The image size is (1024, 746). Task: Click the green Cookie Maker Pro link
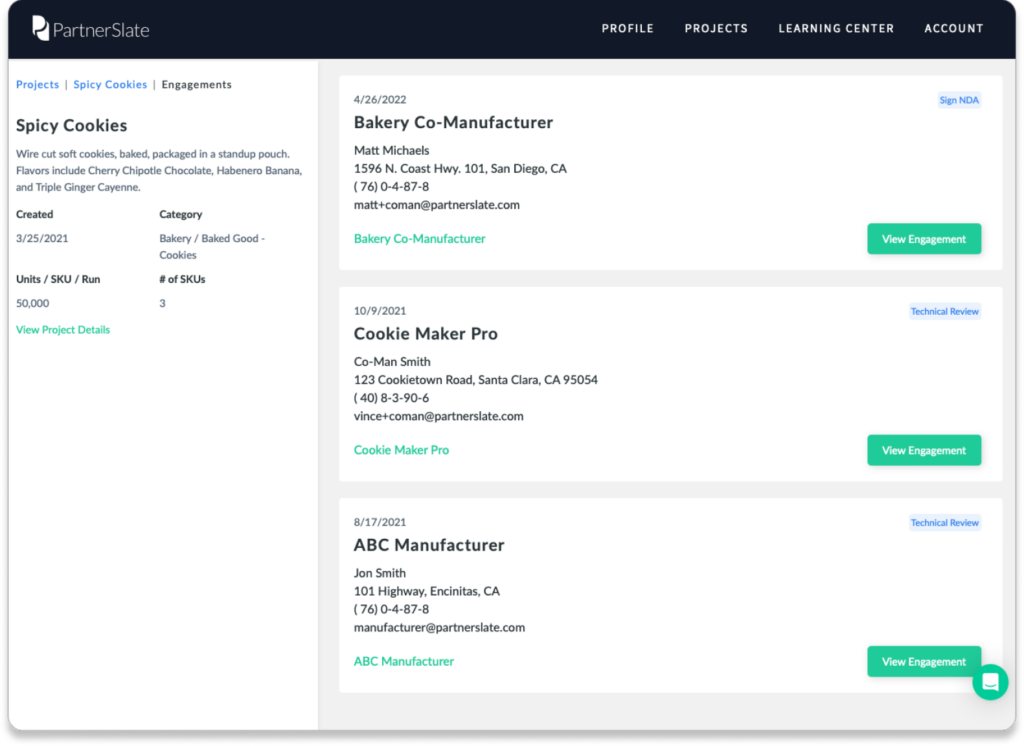click(x=401, y=450)
